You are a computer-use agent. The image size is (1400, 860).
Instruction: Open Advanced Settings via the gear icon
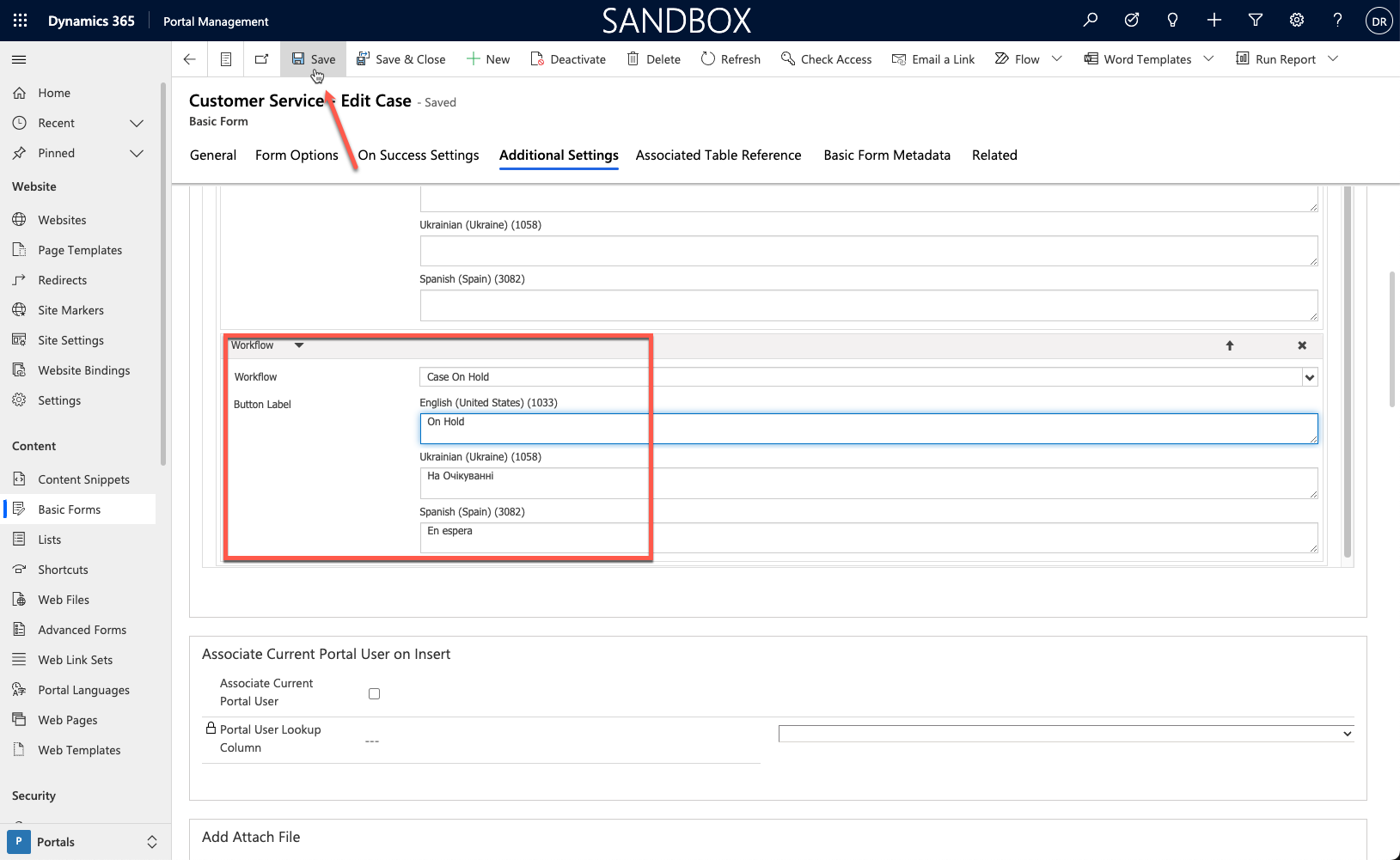pyautogui.click(x=1296, y=20)
